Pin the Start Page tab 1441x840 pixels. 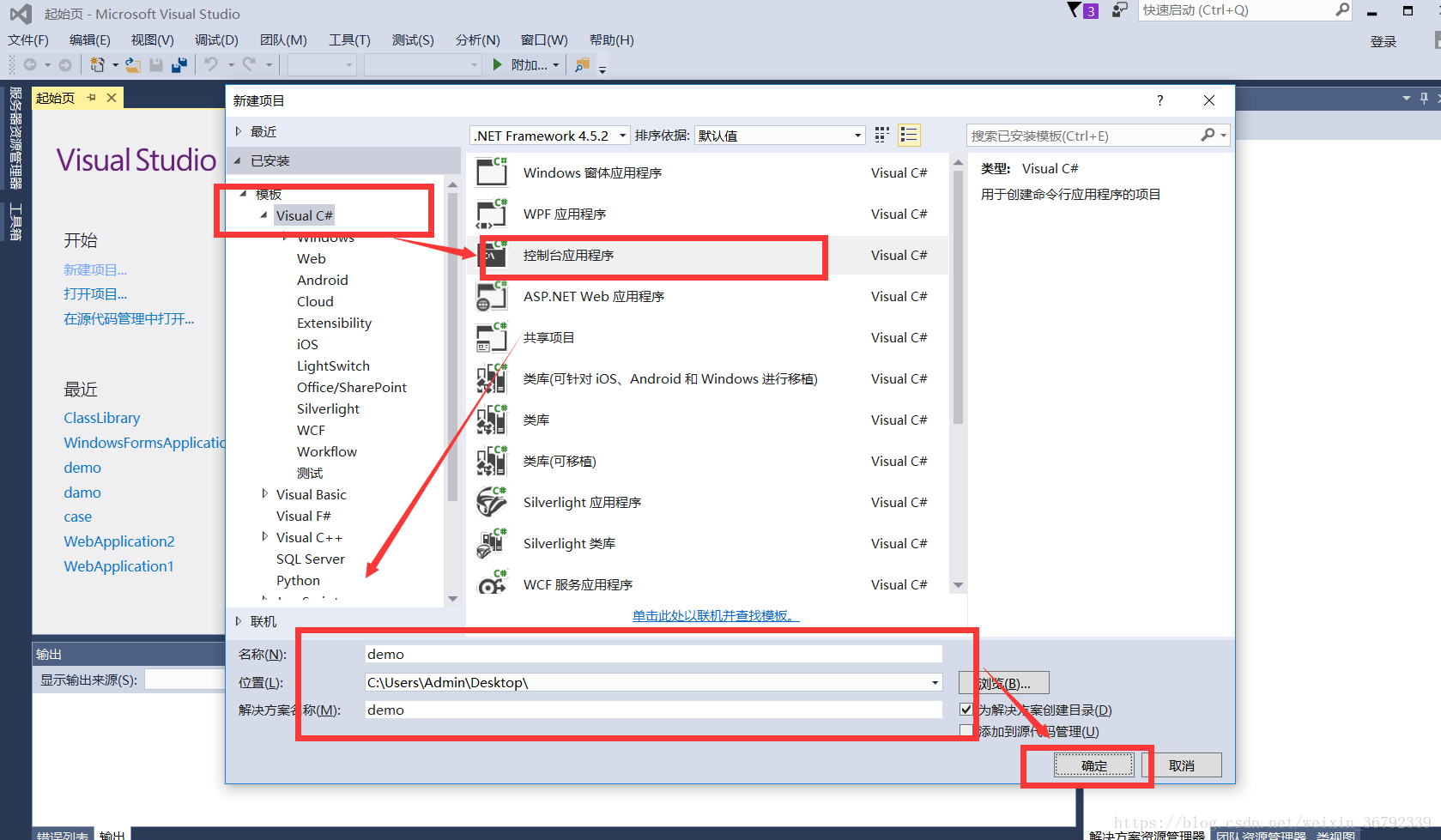click(x=91, y=98)
